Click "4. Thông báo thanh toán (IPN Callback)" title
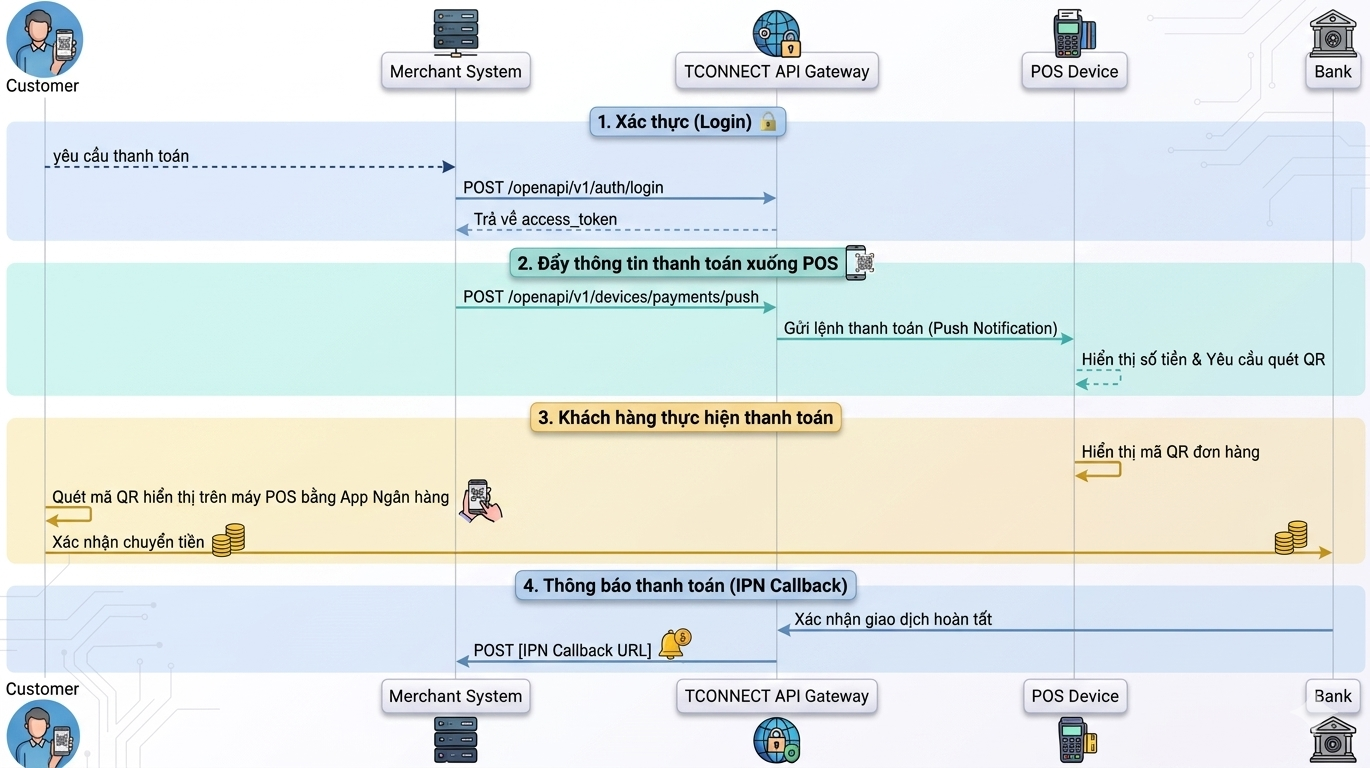The height and width of the screenshot is (768, 1370). pyautogui.click(x=686, y=585)
